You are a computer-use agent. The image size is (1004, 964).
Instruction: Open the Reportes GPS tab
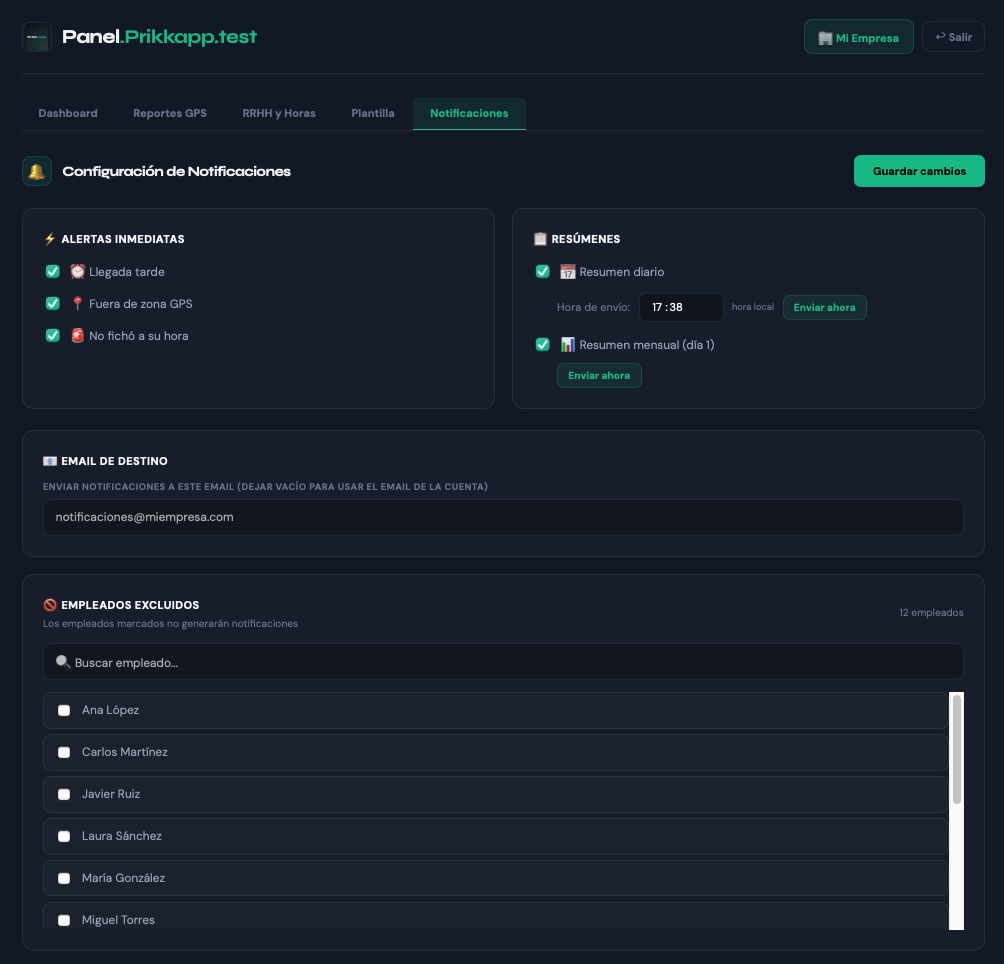click(170, 113)
